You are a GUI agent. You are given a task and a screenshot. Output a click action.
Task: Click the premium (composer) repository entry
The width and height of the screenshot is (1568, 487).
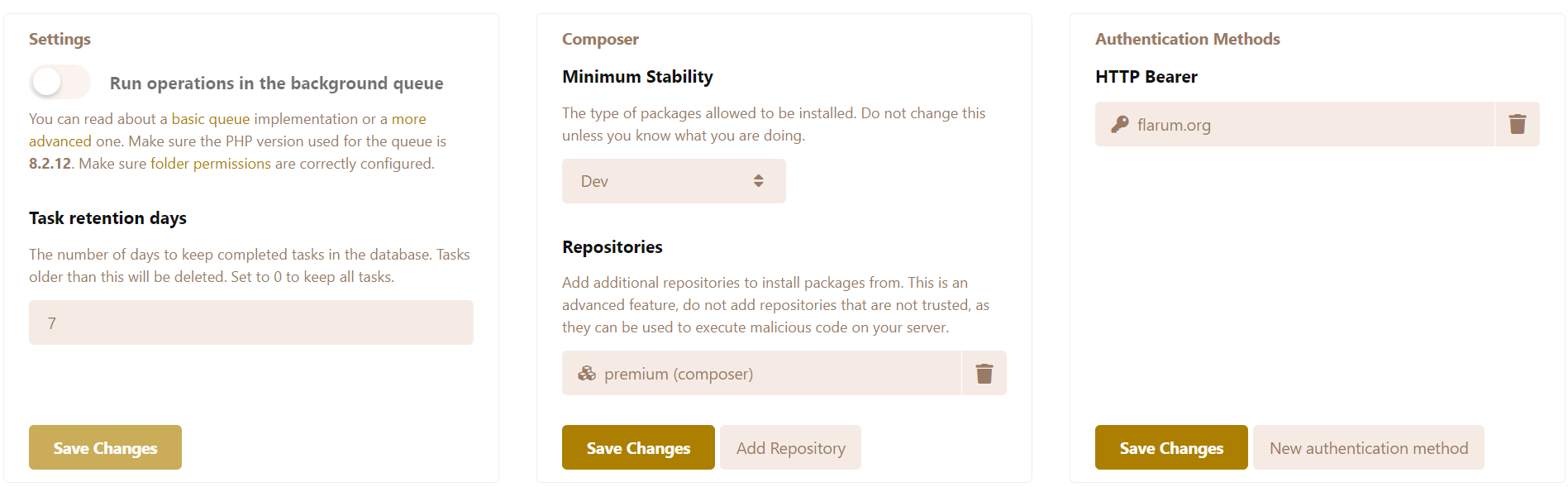pyautogui.click(x=760, y=373)
